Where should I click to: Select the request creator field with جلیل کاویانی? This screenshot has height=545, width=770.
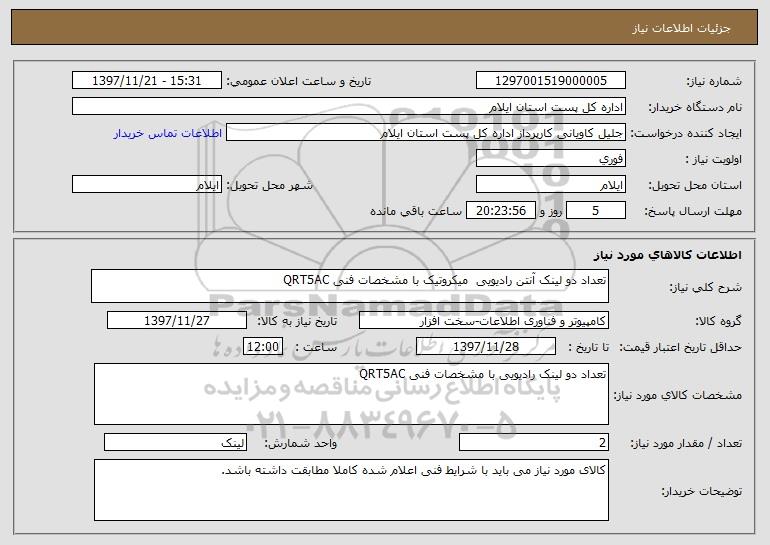pos(426,133)
